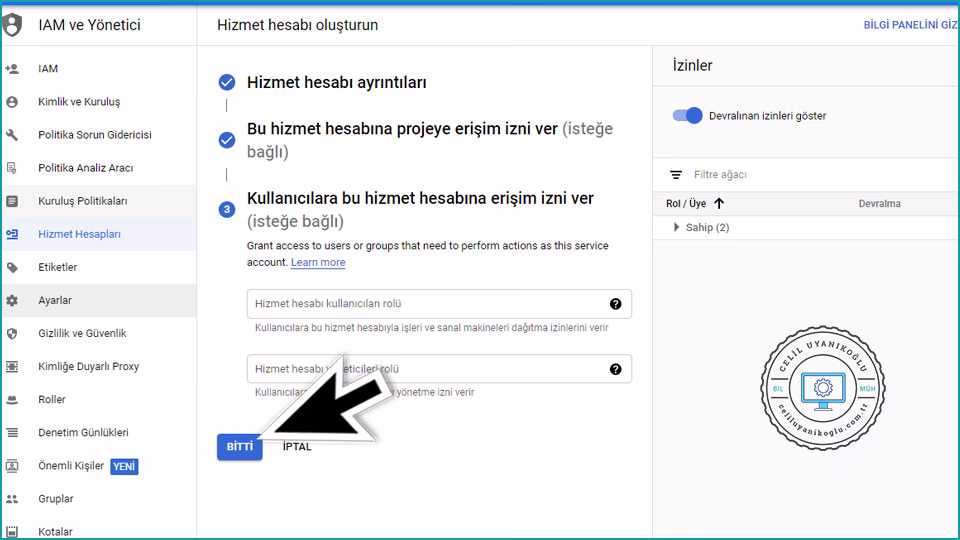Screen dimensions: 960x540
Task: Sort by Rol / Üye column header
Action: (x=686, y=203)
